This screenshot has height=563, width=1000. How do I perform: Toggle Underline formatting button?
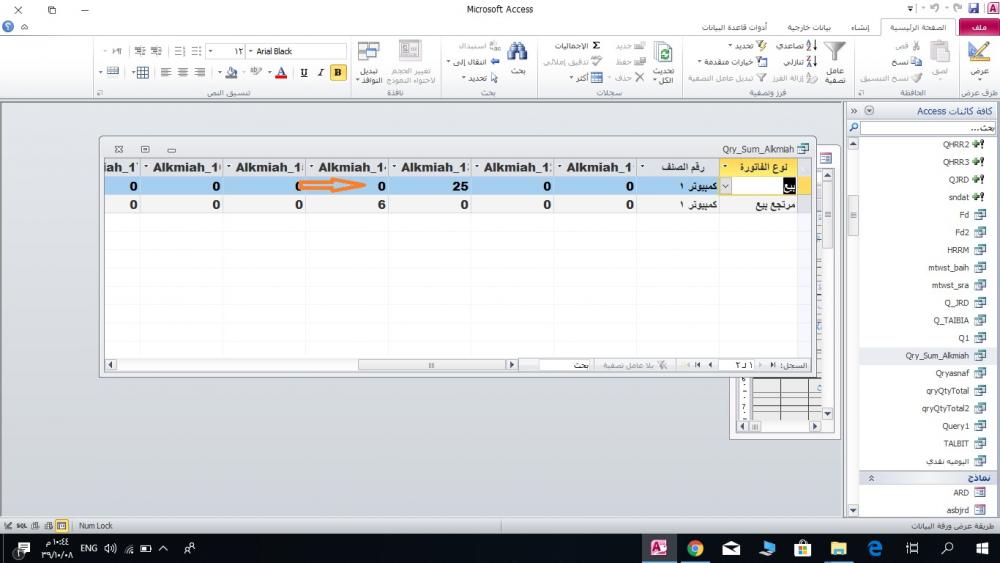(x=304, y=73)
